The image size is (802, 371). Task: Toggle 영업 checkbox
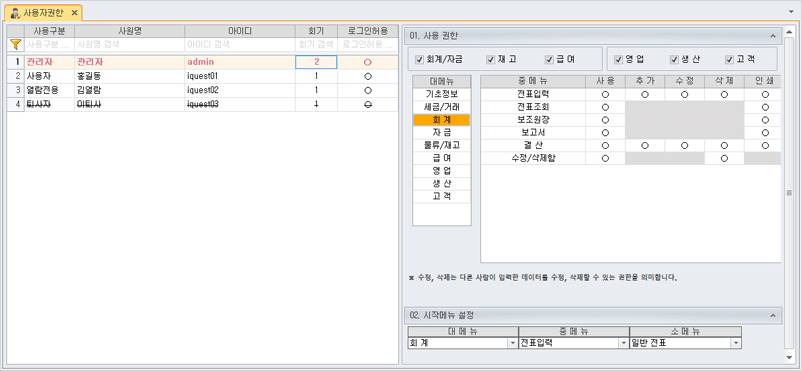tap(618, 59)
